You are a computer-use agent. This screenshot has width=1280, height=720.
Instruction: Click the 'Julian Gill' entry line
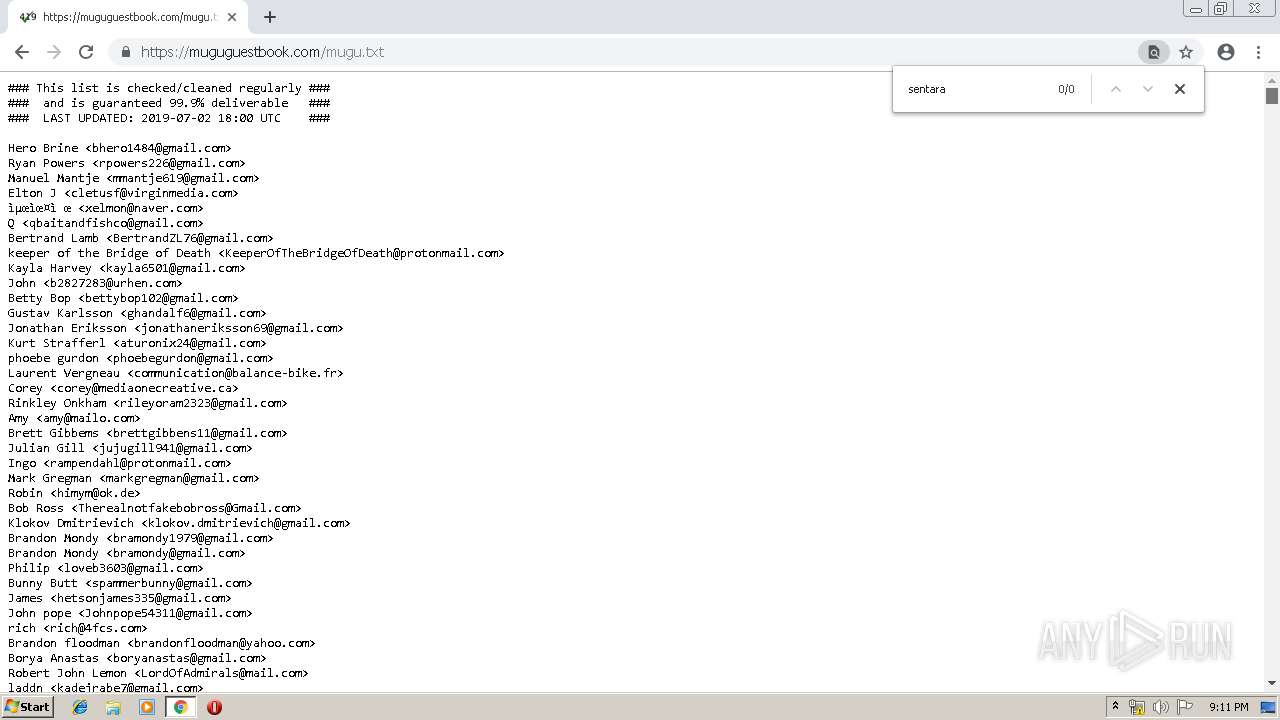tap(130, 448)
